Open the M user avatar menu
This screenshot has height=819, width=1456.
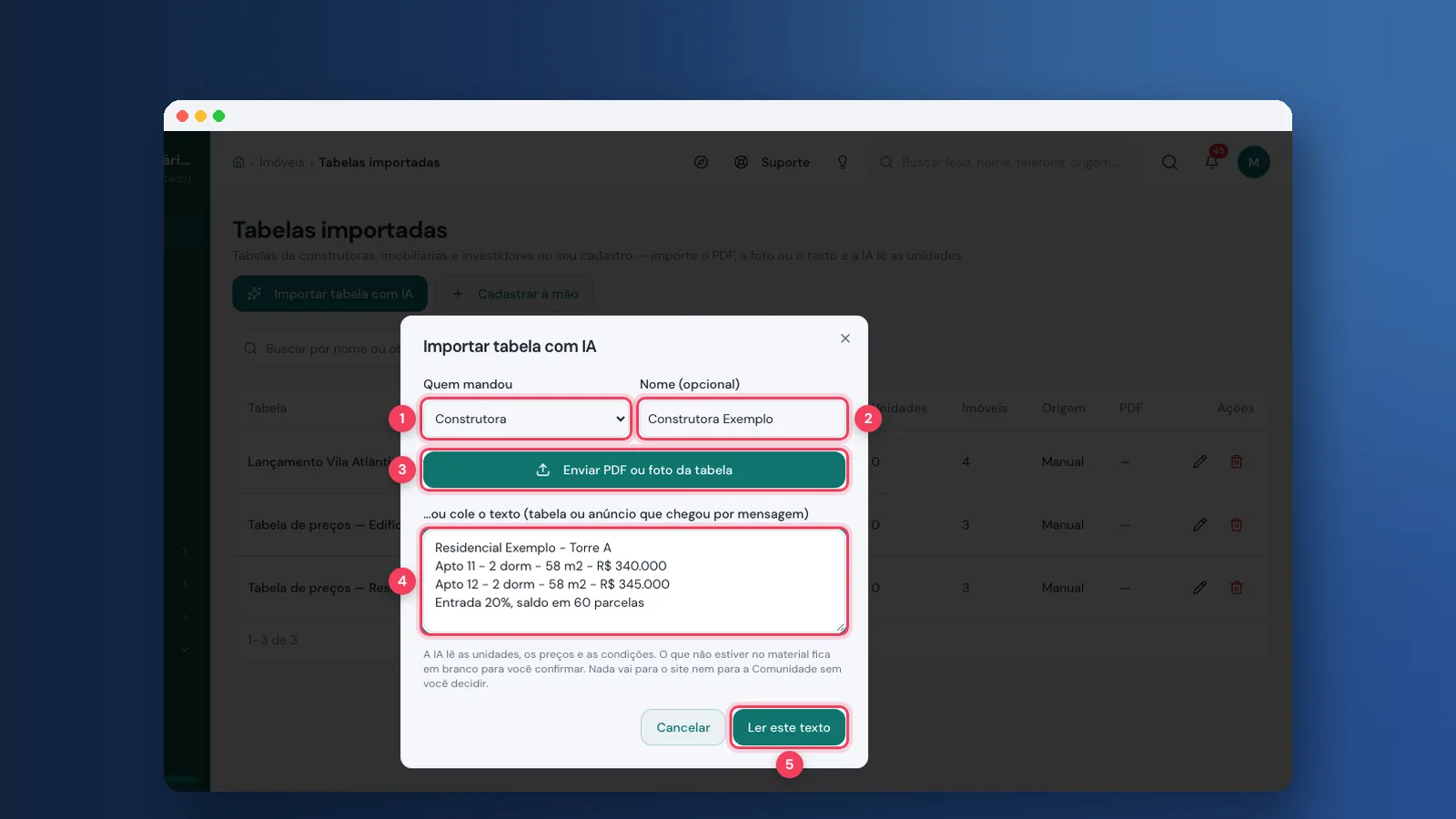click(x=1254, y=162)
